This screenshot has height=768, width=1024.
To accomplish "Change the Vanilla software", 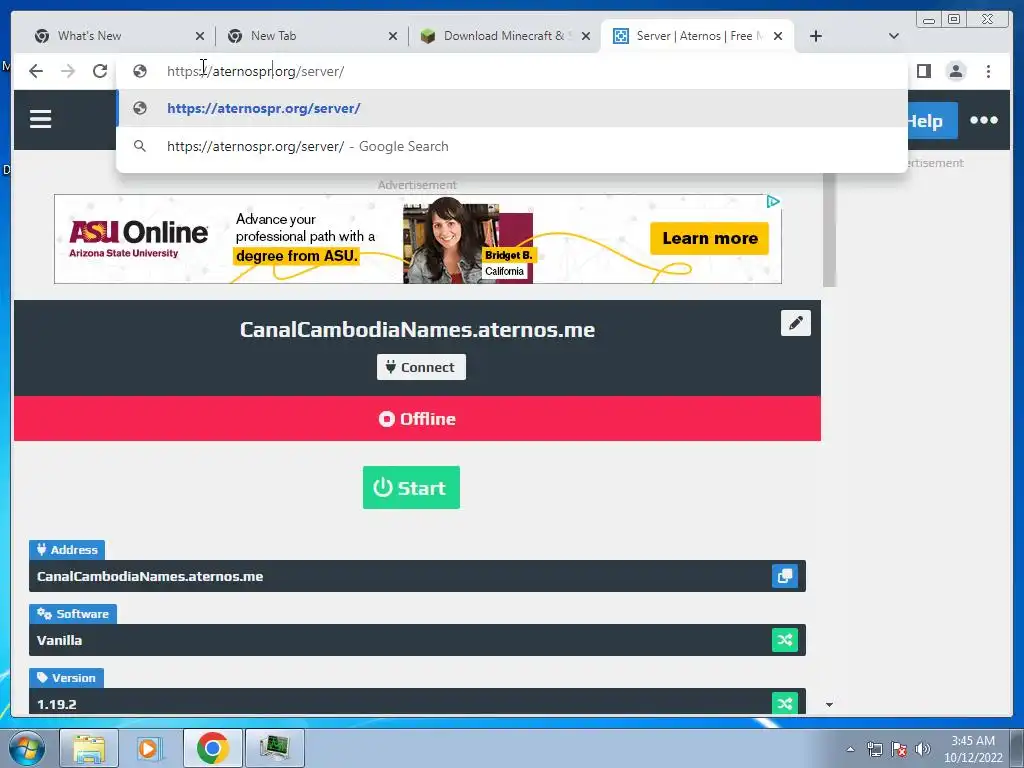I will (x=784, y=640).
